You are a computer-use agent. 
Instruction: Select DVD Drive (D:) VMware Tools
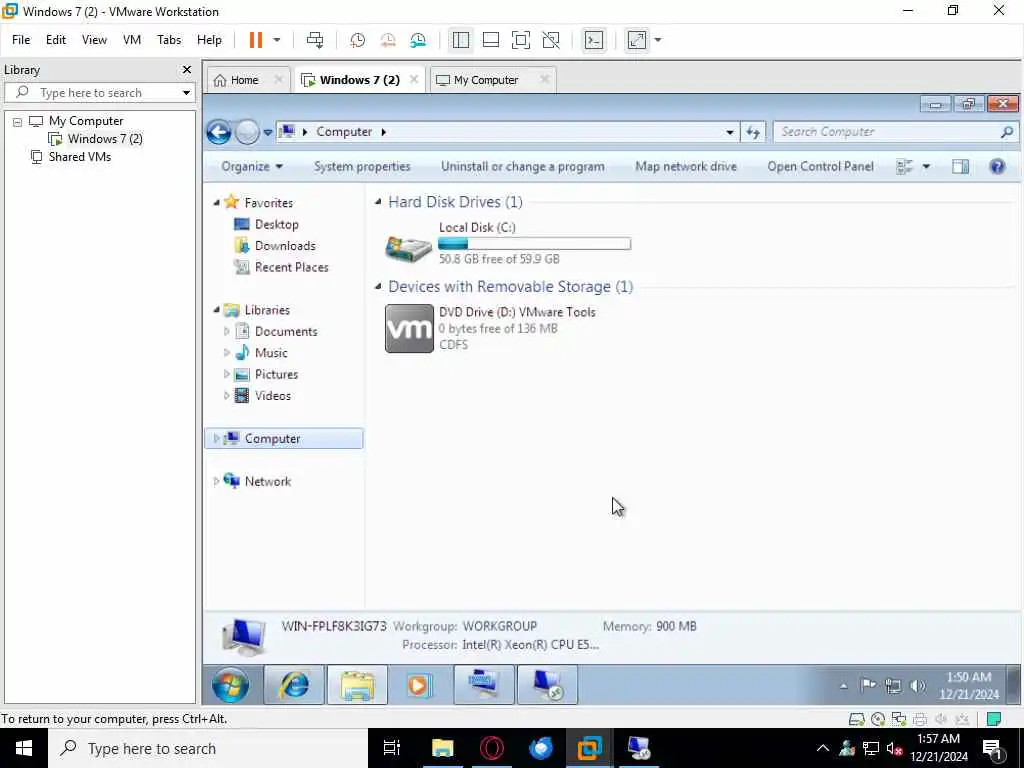pyautogui.click(x=490, y=328)
